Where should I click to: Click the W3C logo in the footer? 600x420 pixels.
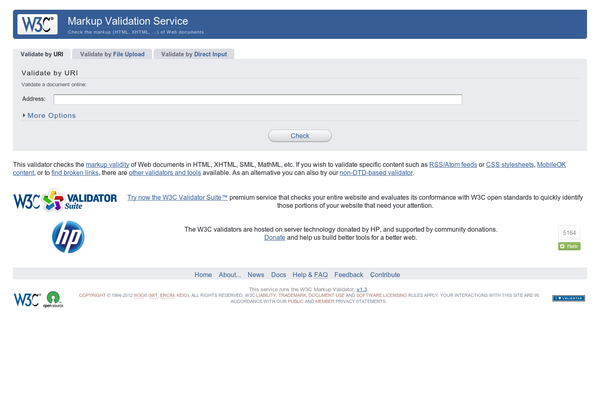point(27,300)
